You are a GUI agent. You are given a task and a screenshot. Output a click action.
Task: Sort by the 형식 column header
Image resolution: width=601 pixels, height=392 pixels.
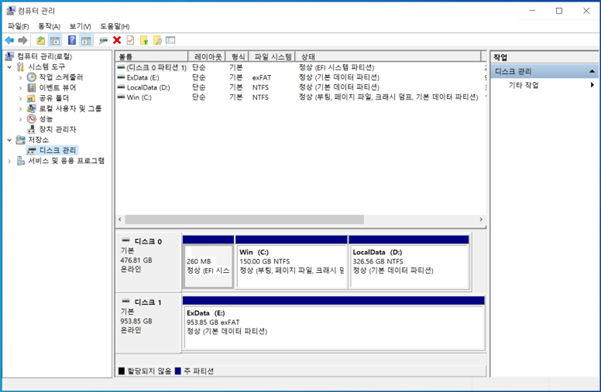(237, 56)
